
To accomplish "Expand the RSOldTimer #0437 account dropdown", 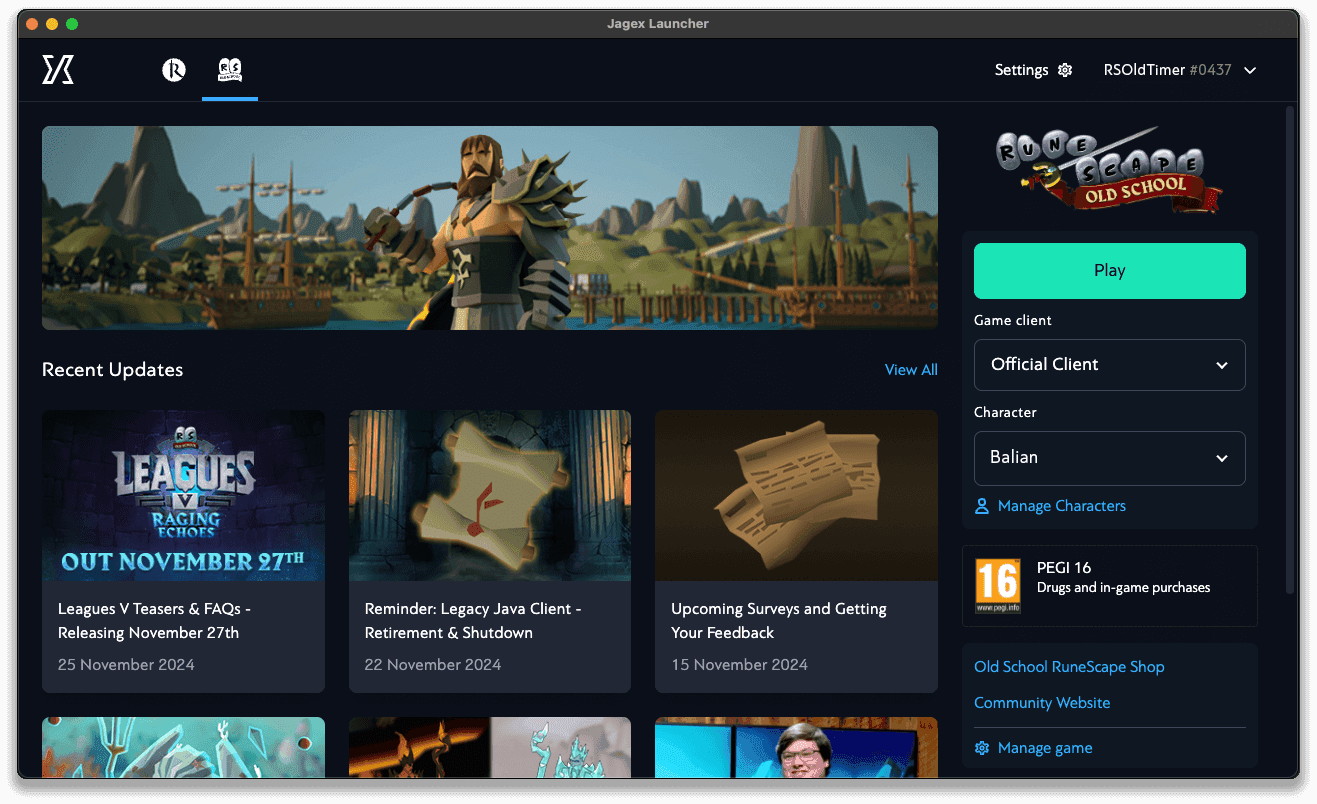I will click(1180, 70).
